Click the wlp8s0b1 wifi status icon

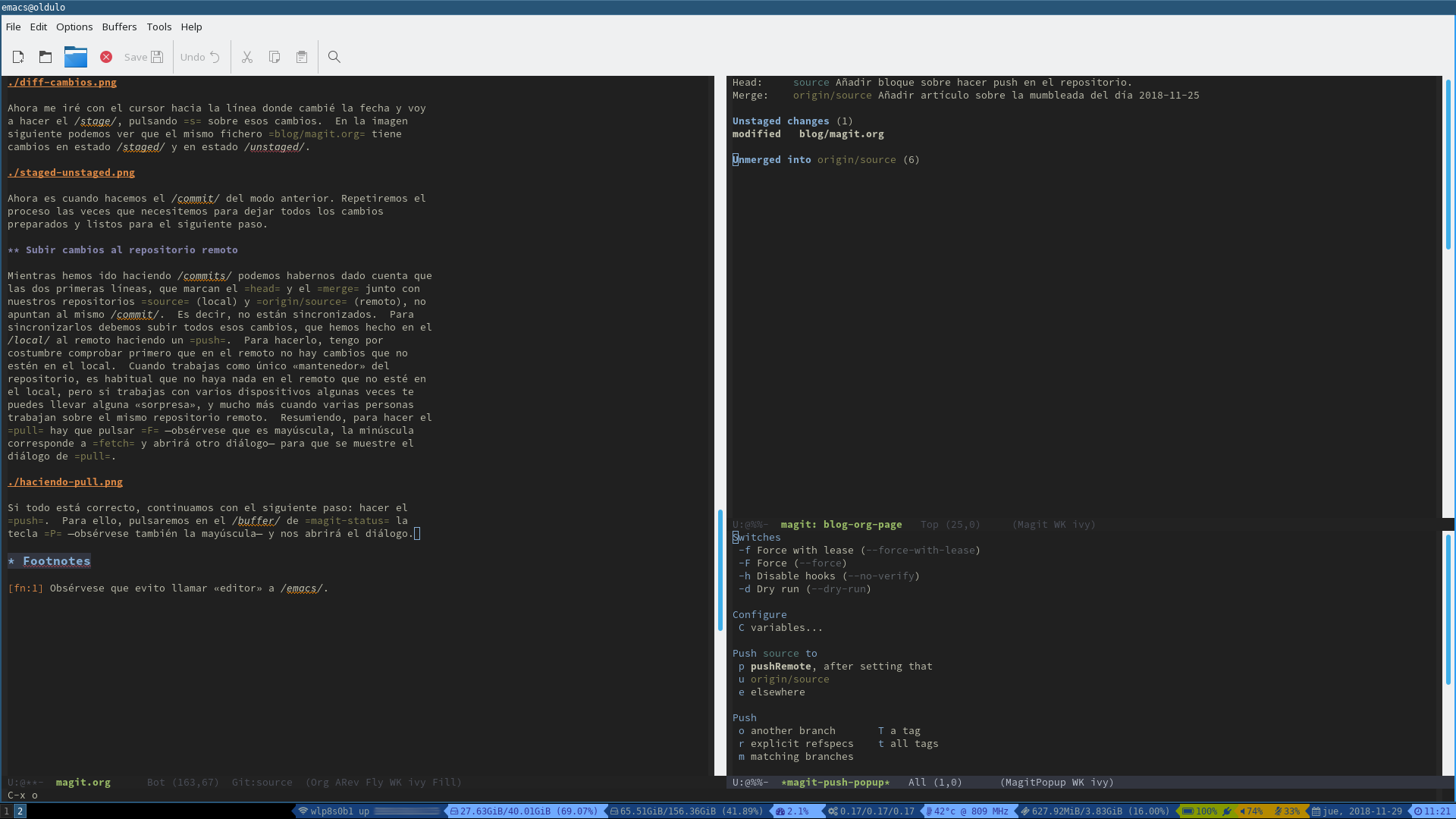pos(303,811)
